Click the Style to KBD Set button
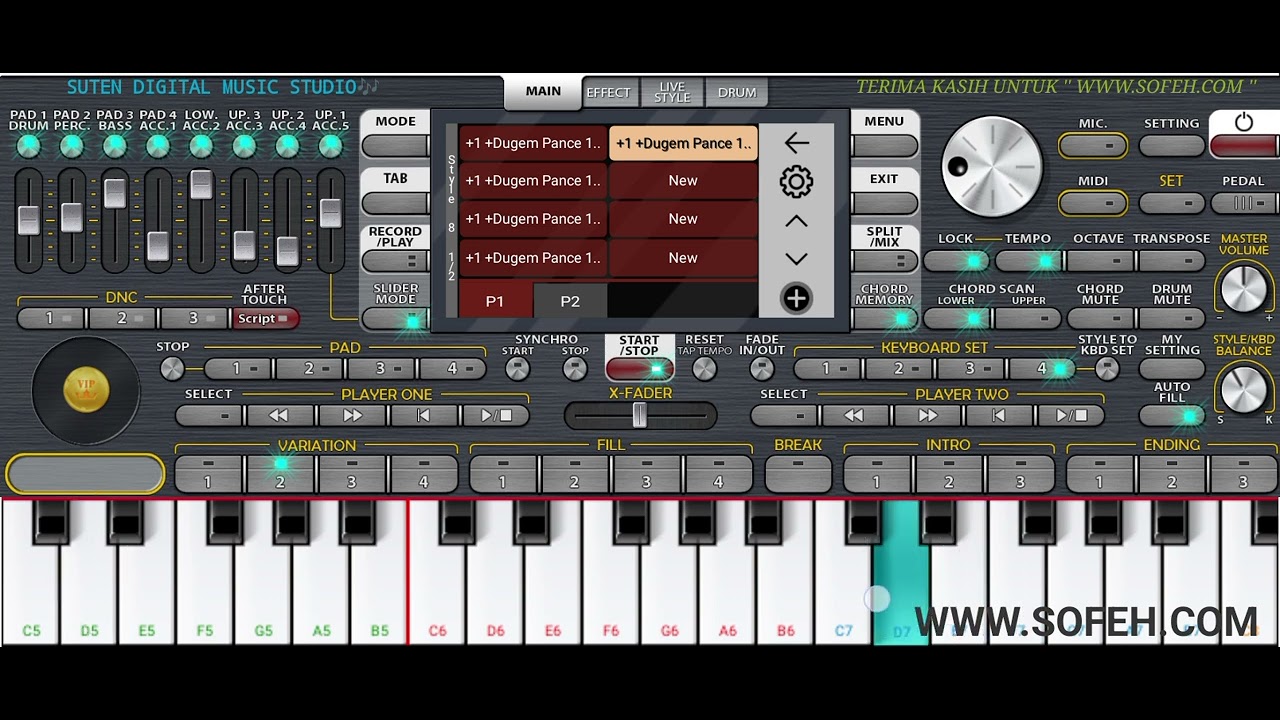The width and height of the screenshot is (1280, 720). [x=1107, y=369]
